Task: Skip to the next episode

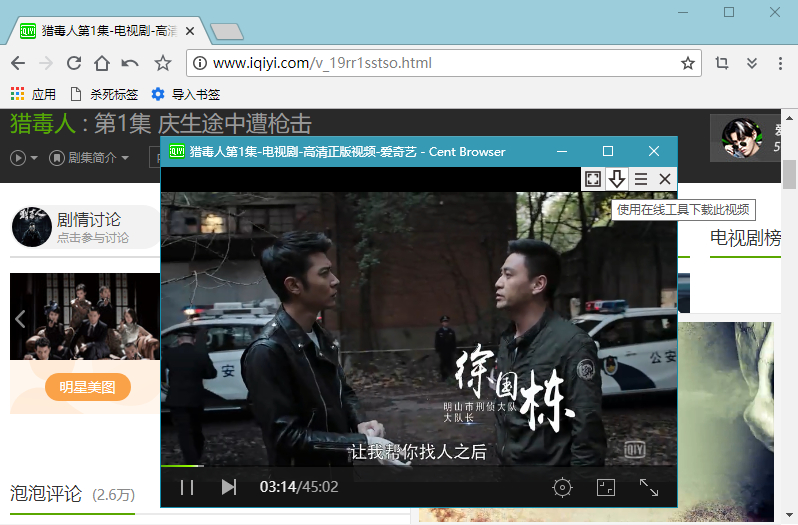Action: tap(229, 487)
